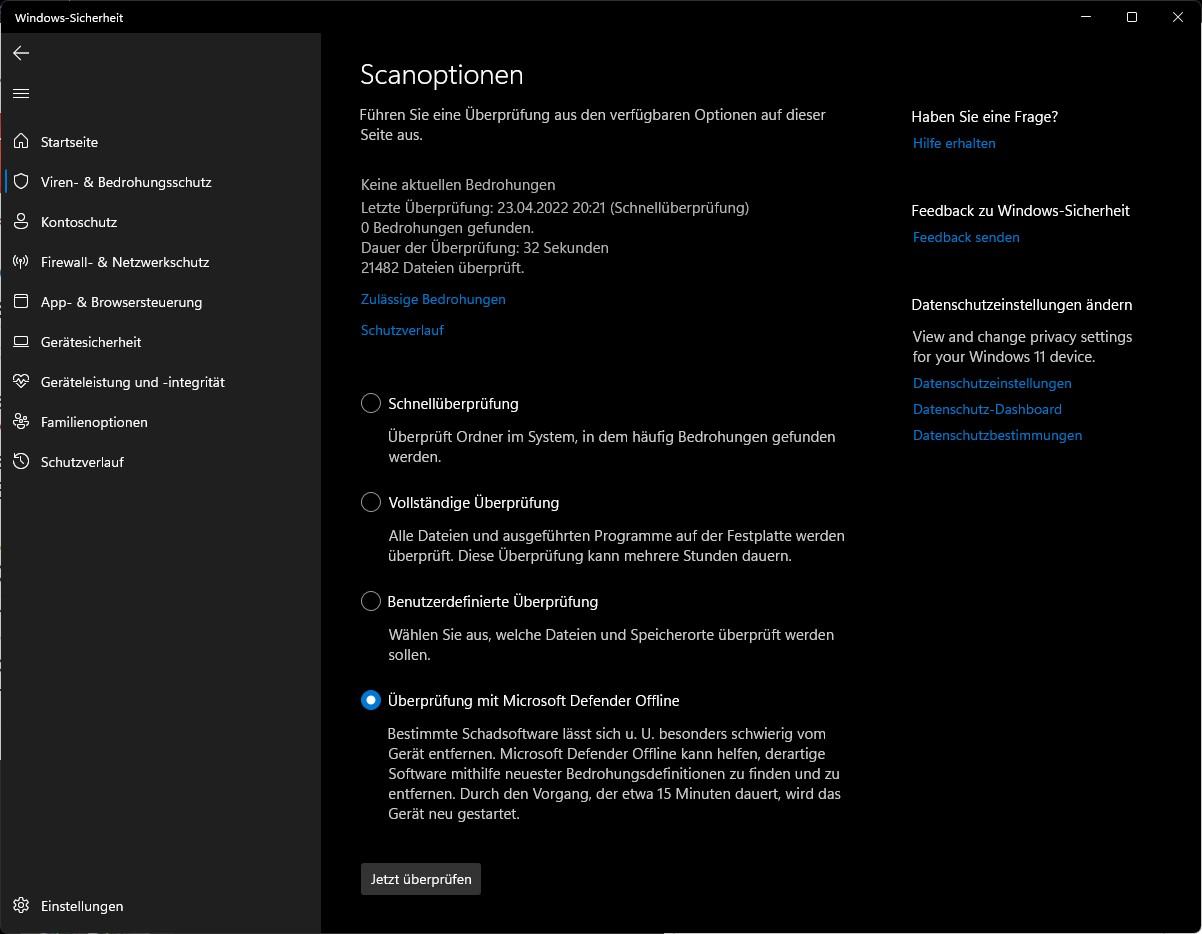
Task: Click the Gerätesicherheit laptop icon
Action: [21, 342]
